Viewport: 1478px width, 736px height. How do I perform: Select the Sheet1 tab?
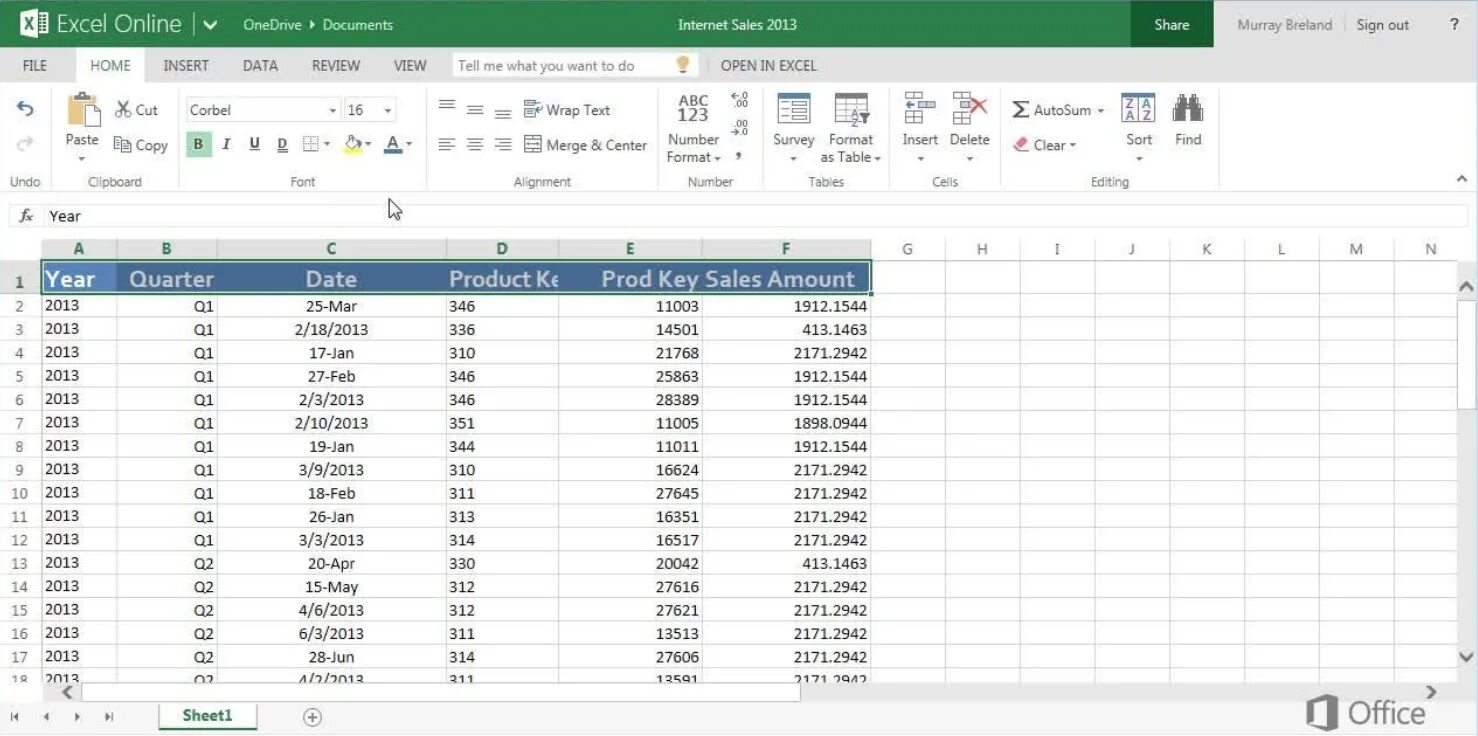coord(207,715)
